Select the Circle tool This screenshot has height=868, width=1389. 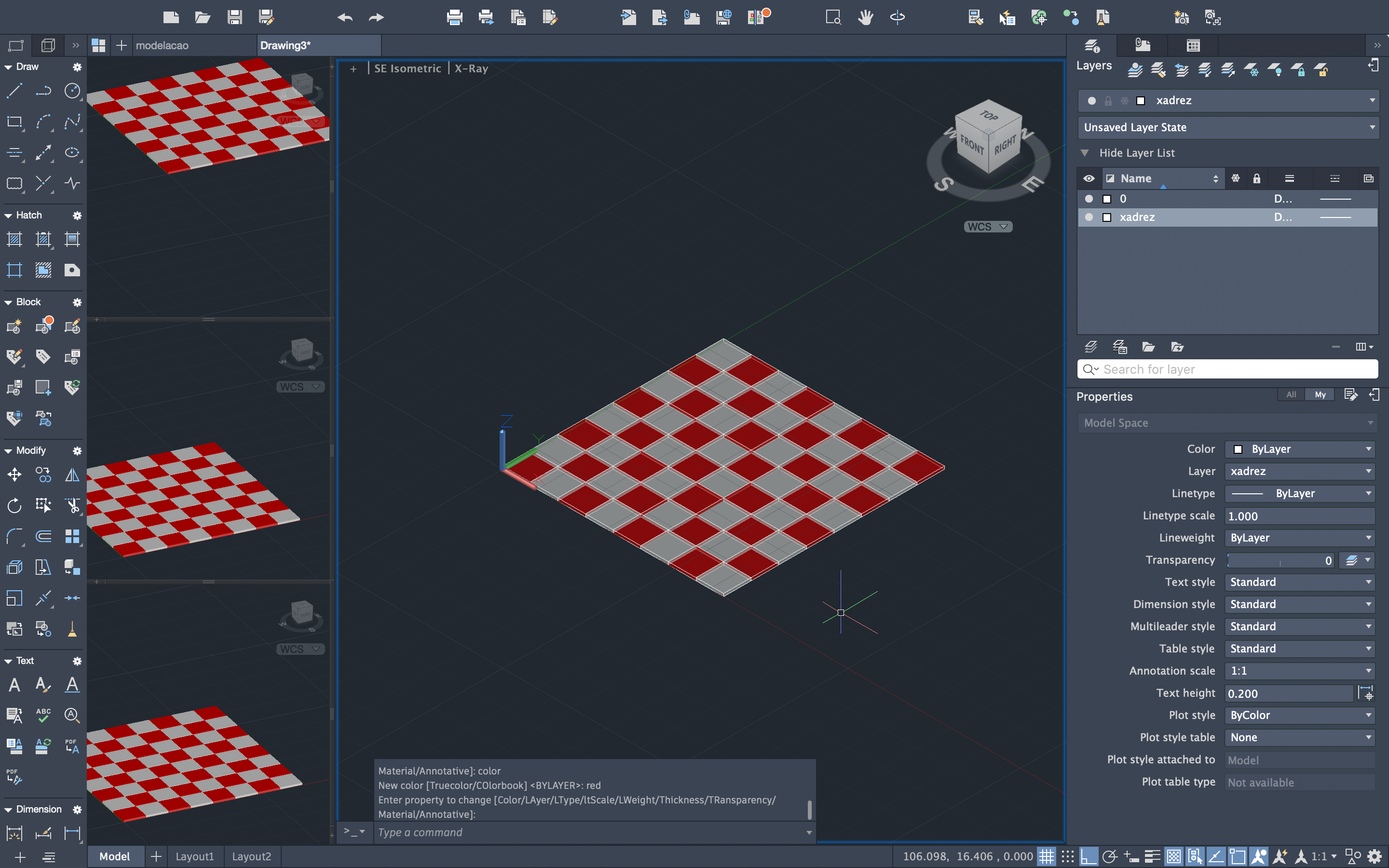(x=72, y=91)
